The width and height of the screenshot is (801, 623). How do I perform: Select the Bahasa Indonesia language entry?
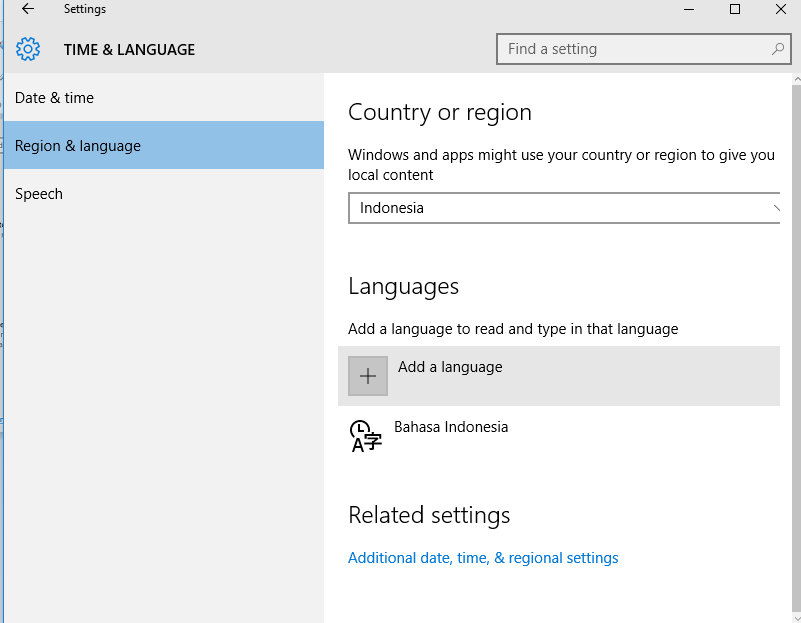(x=559, y=436)
